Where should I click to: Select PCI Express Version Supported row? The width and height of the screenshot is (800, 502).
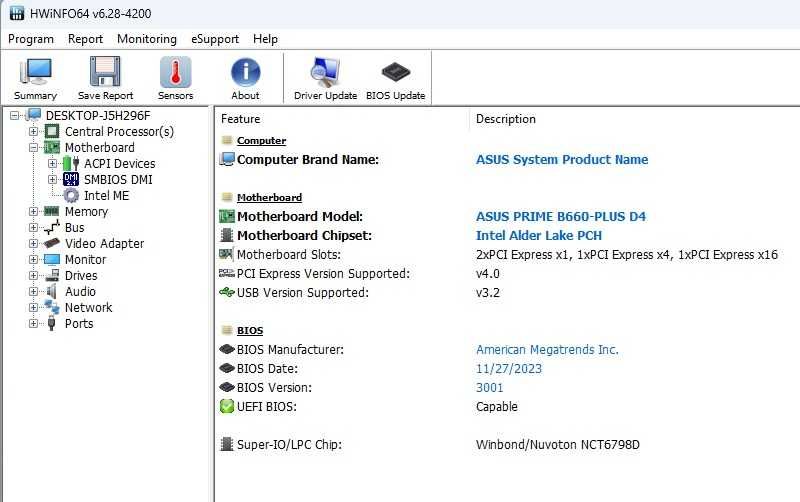click(x=323, y=273)
